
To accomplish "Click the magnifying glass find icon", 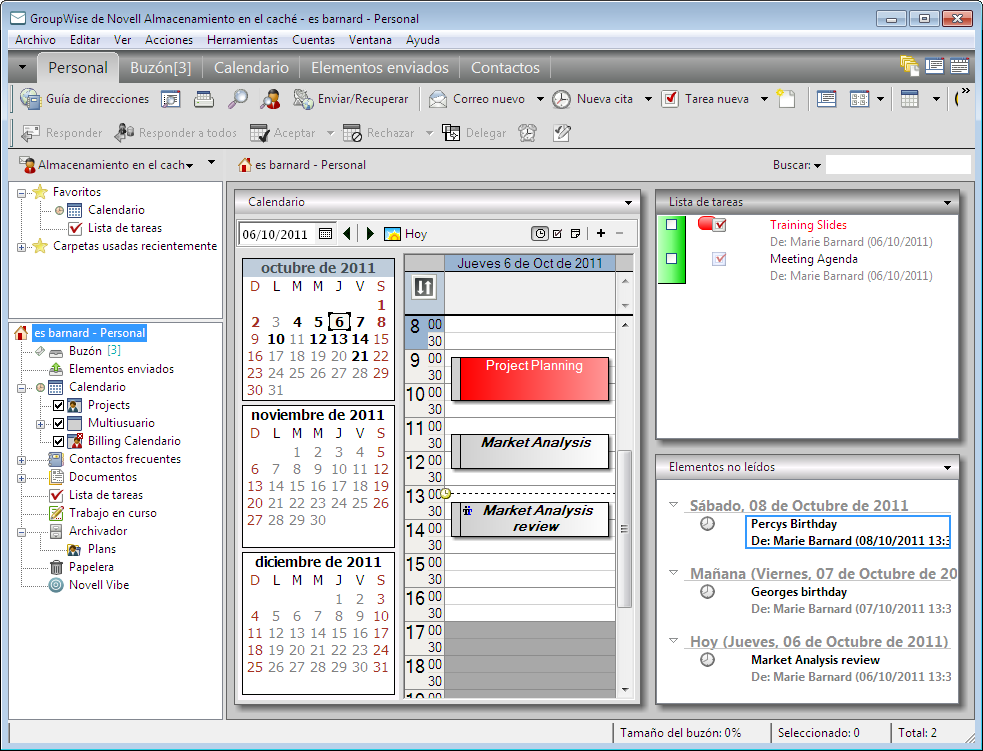I will point(237,99).
